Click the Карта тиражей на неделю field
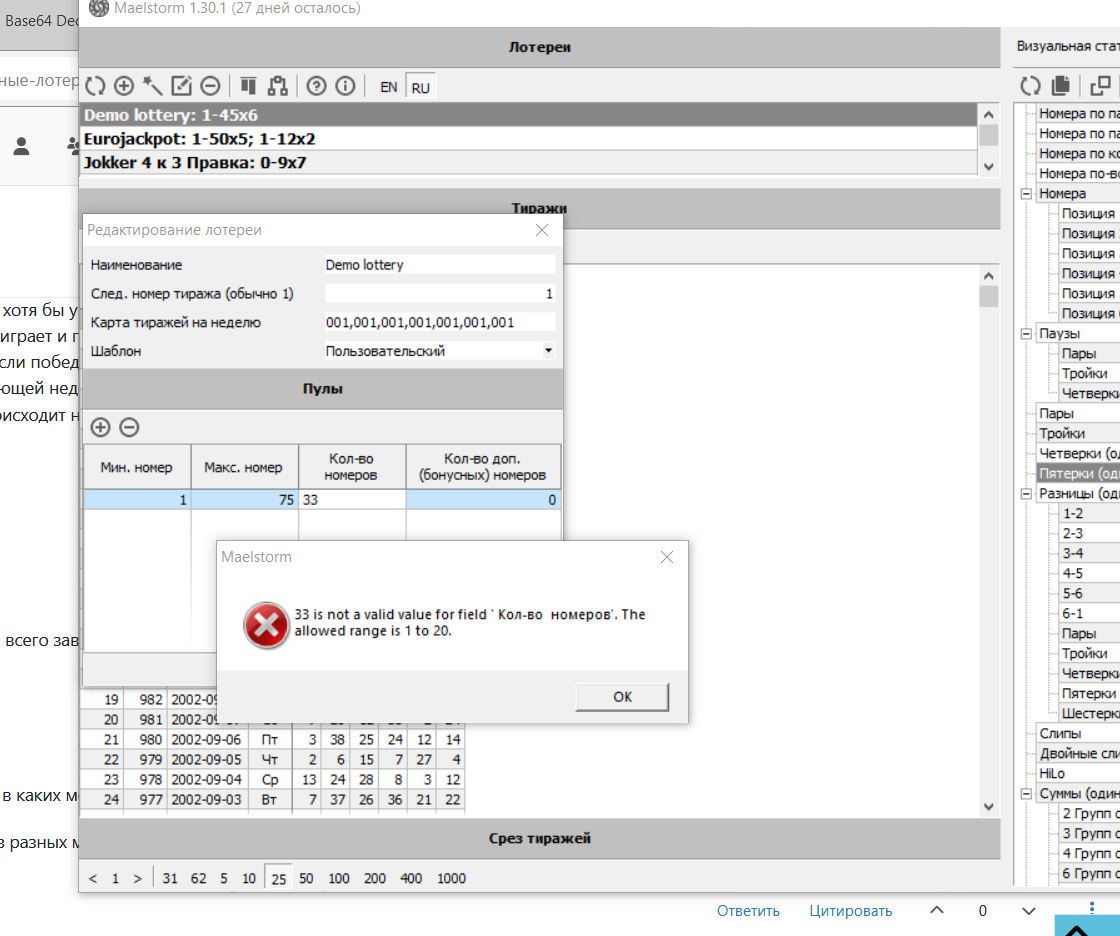Viewport: 1120px width, 936px height. [439, 322]
